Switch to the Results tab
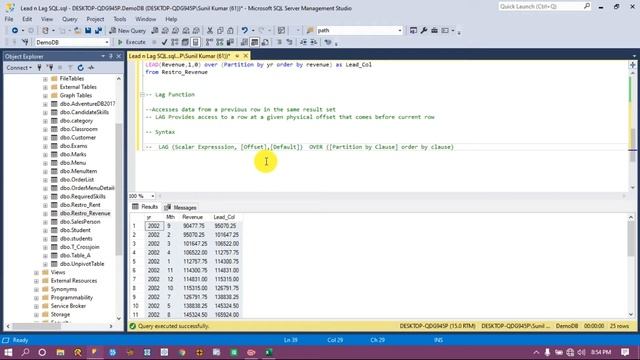The width and height of the screenshot is (640, 360). tap(145, 207)
